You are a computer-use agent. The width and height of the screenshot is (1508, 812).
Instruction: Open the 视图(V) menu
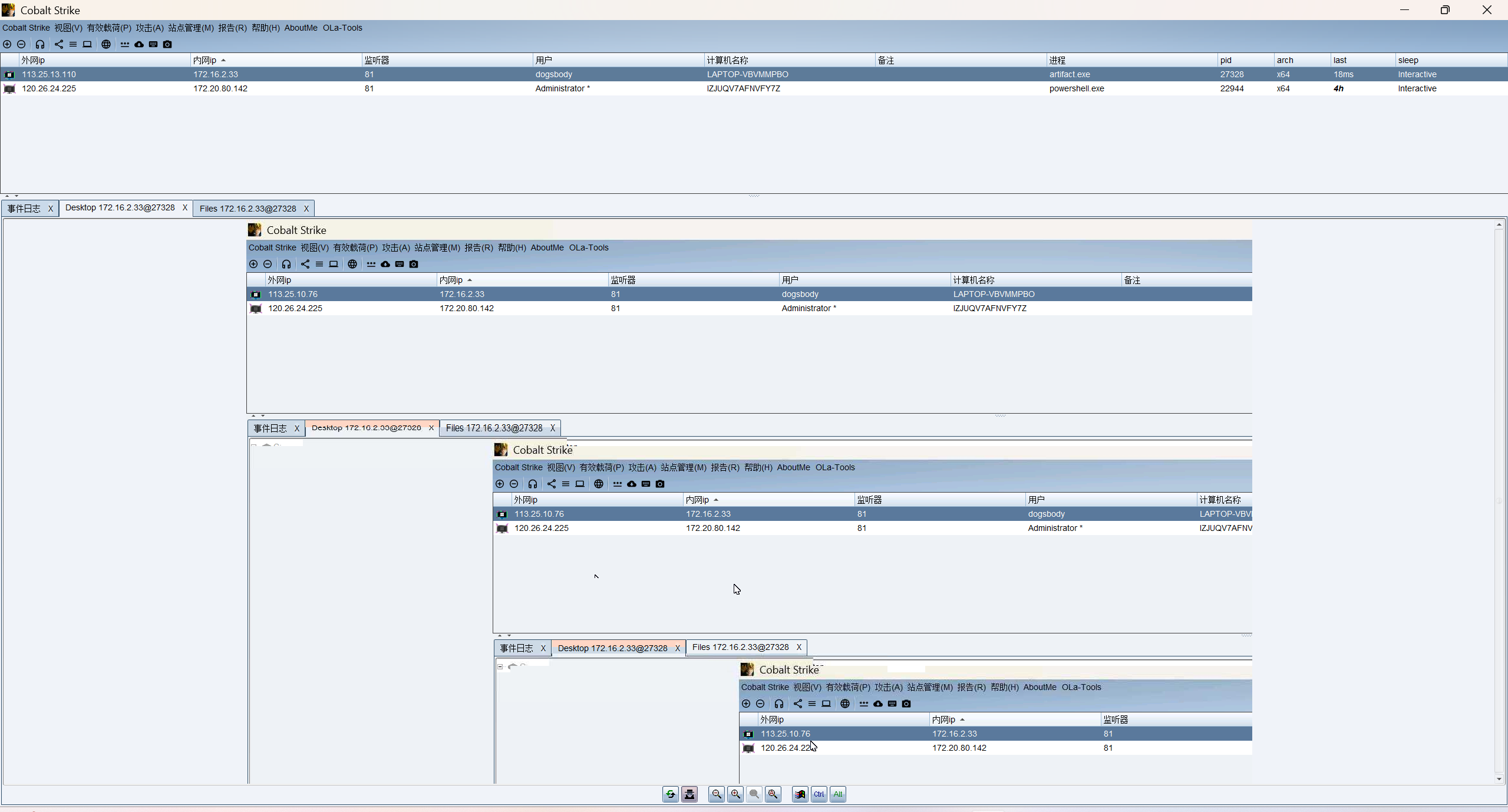pyautogui.click(x=68, y=28)
